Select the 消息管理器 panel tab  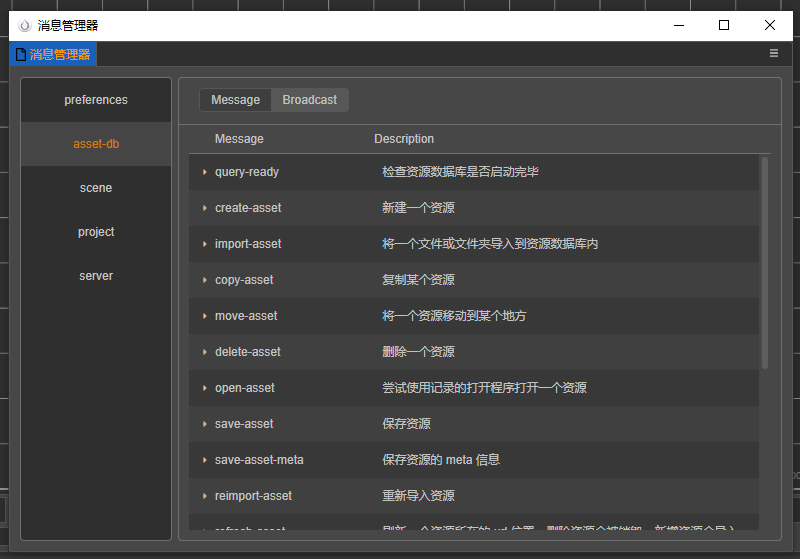pos(53,54)
